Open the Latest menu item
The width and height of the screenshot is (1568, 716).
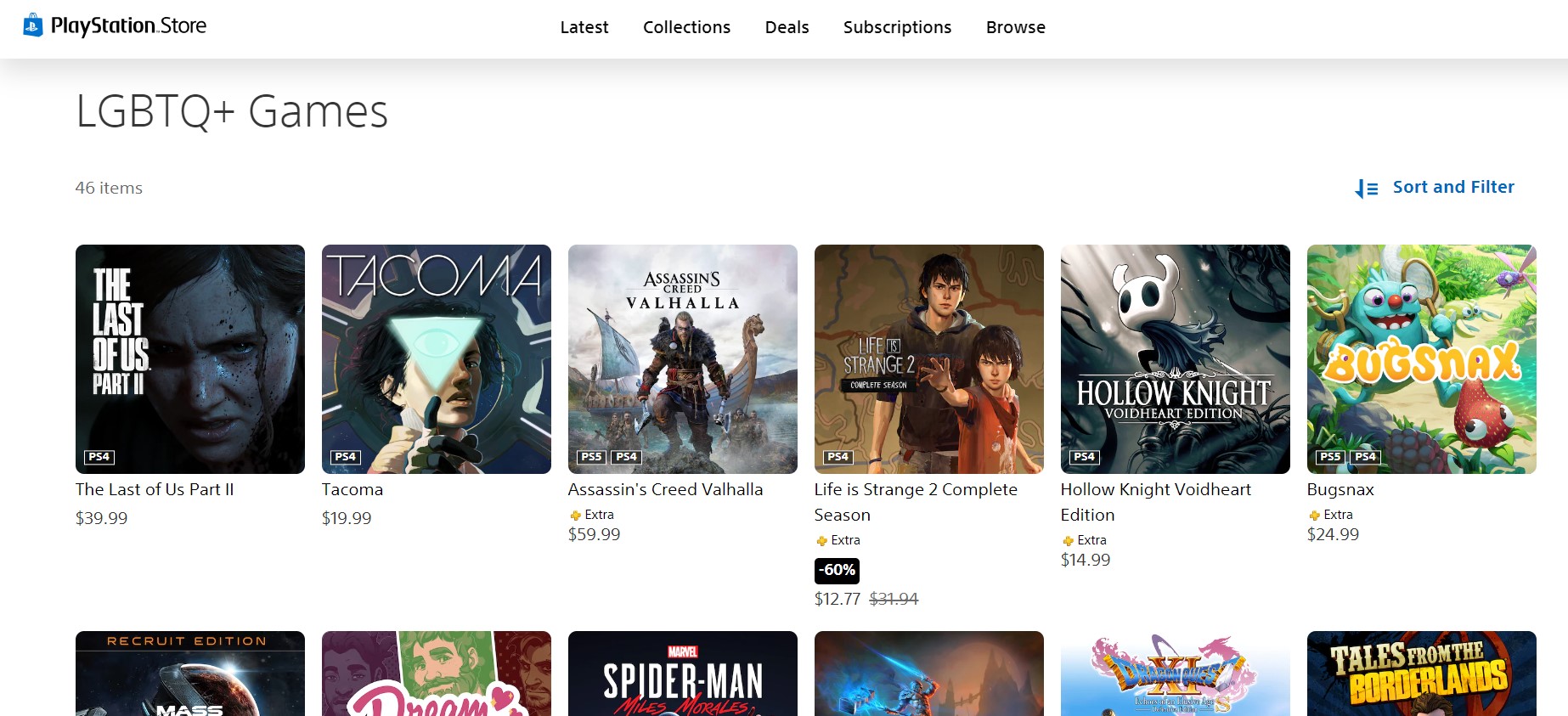[x=584, y=27]
